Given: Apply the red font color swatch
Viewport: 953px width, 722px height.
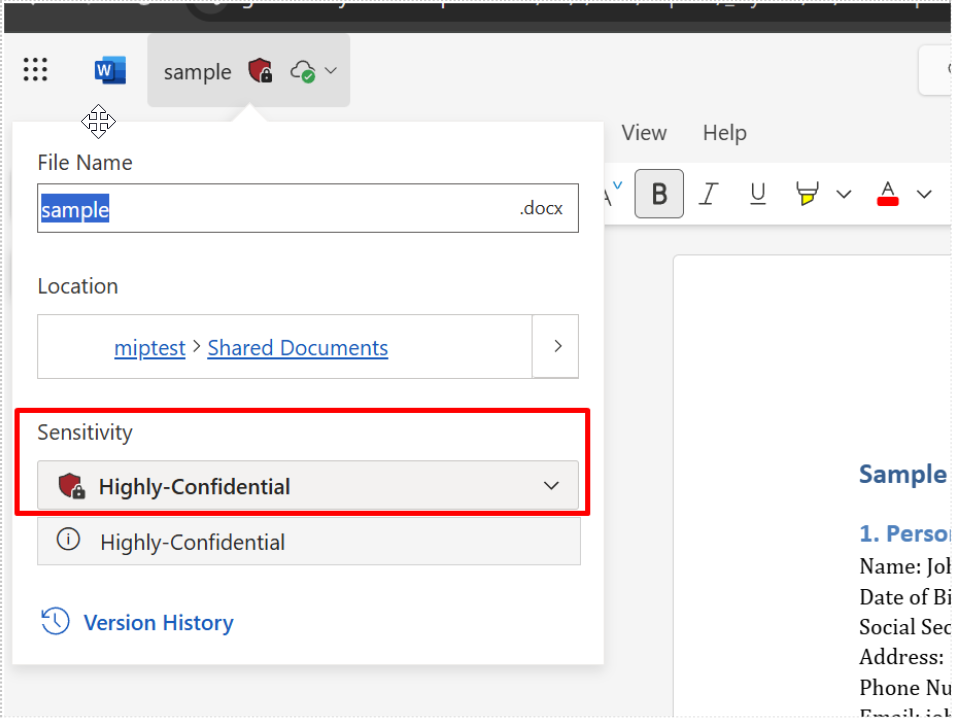Looking at the screenshot, I should (x=887, y=194).
